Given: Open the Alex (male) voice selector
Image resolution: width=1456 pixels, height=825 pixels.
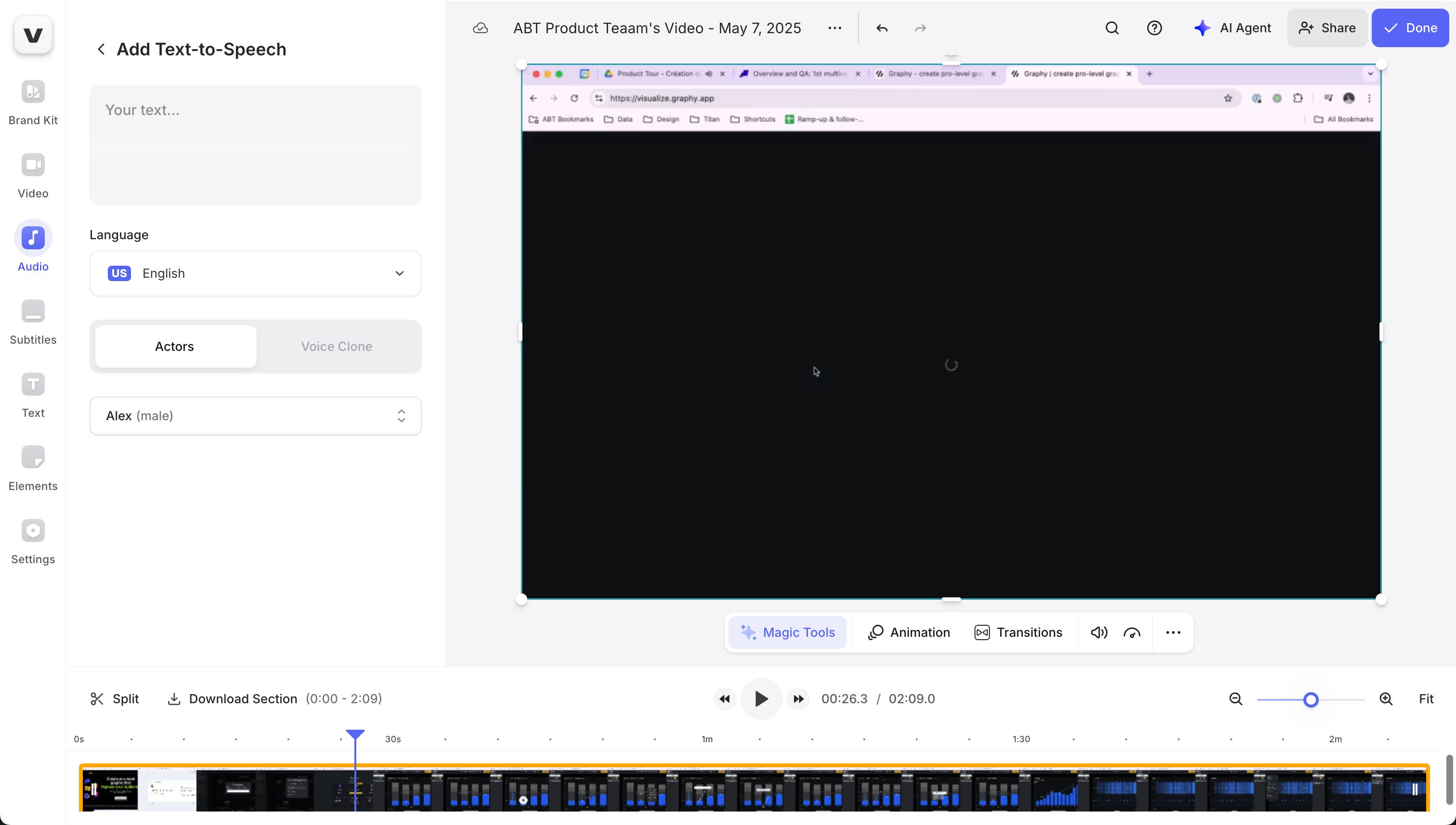Looking at the screenshot, I should 255,416.
